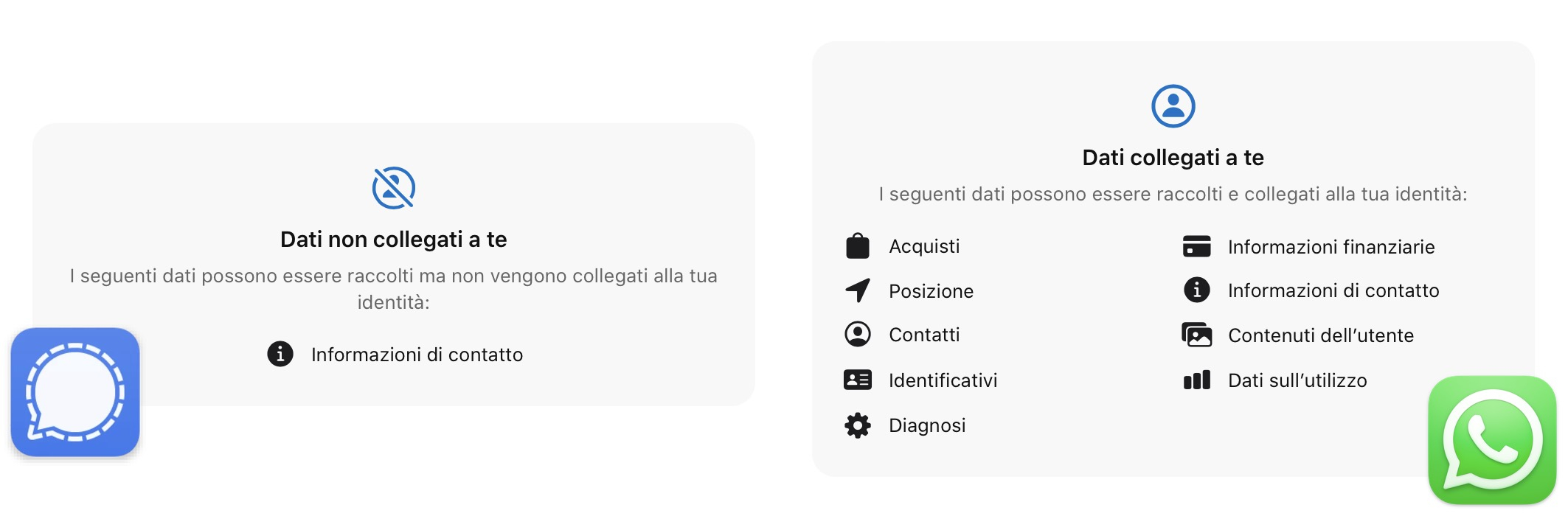
Task: Click the Posizione location arrow icon
Action: tap(858, 290)
